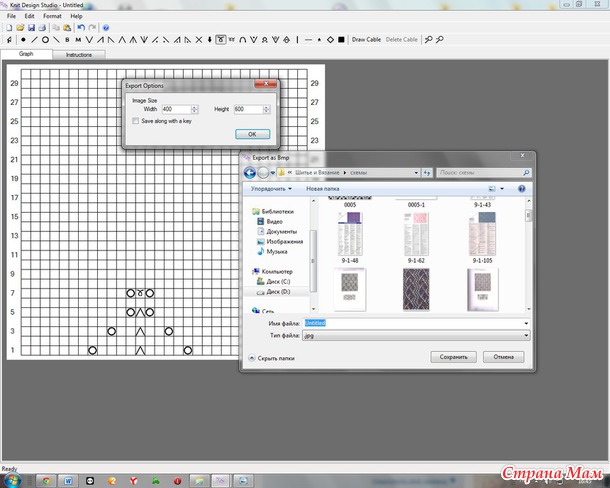This screenshot has height=488, width=610.
Task: Click the back arrow in Export dialog
Action: click(250, 172)
